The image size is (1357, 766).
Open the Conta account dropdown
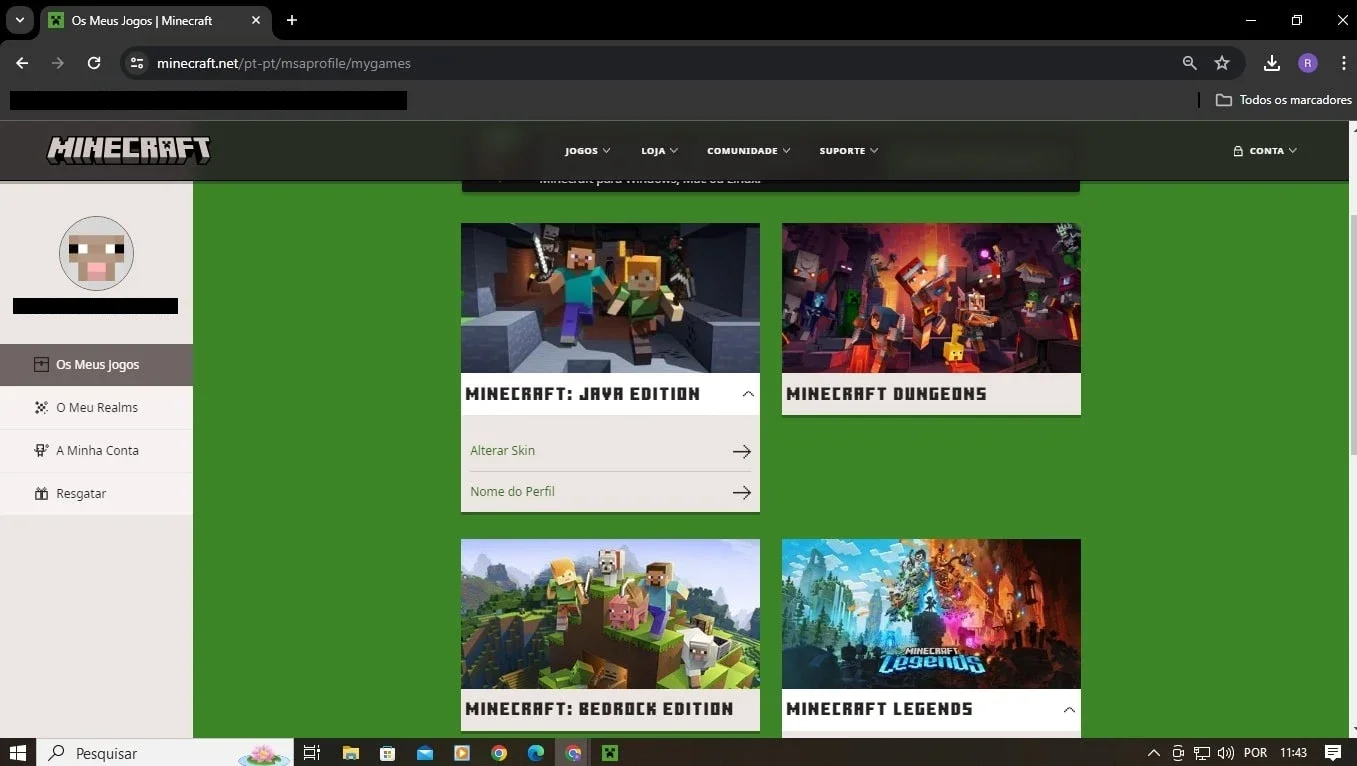tap(1265, 151)
